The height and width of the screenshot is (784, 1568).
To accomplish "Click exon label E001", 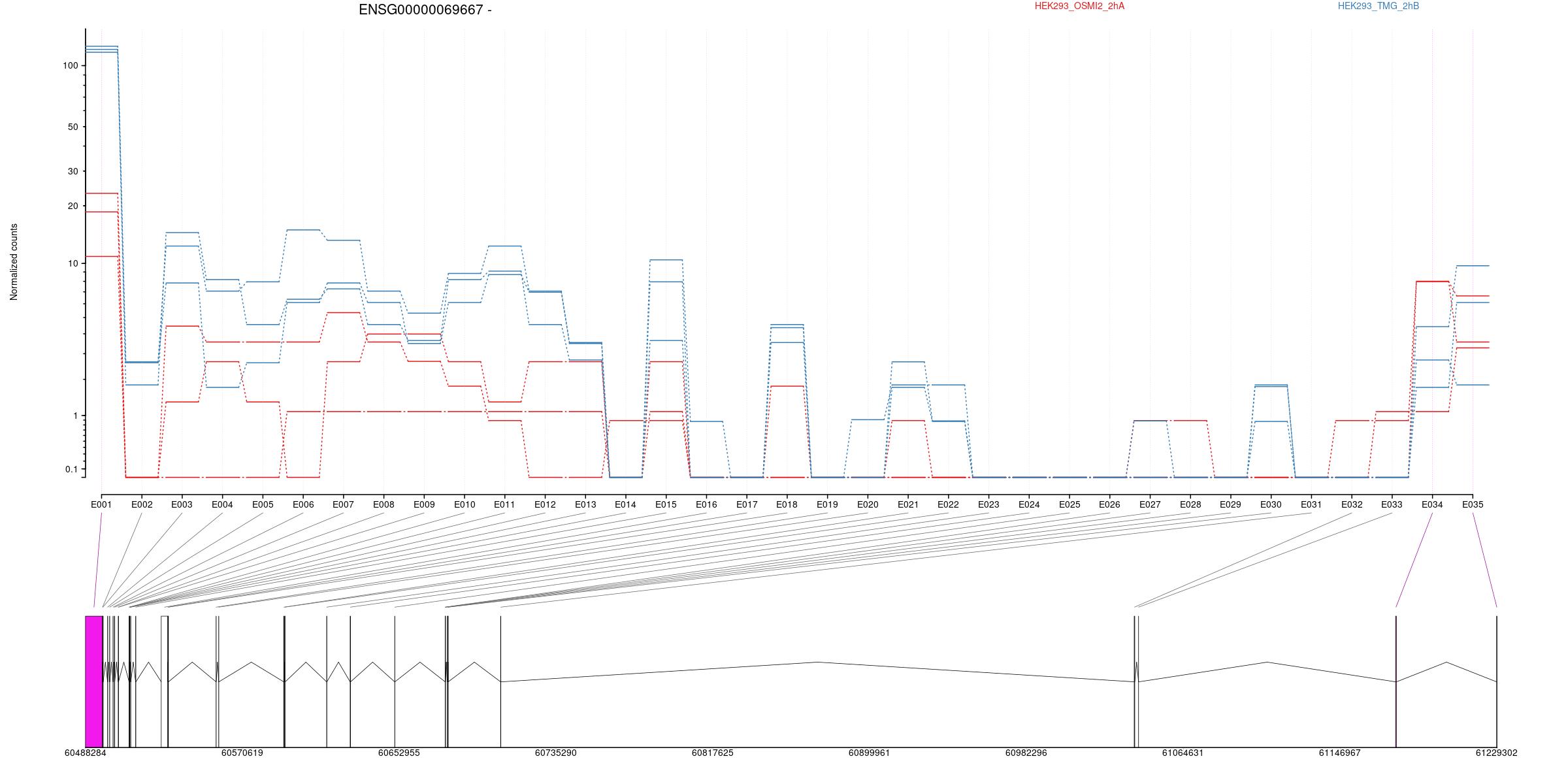I will click(x=101, y=504).
